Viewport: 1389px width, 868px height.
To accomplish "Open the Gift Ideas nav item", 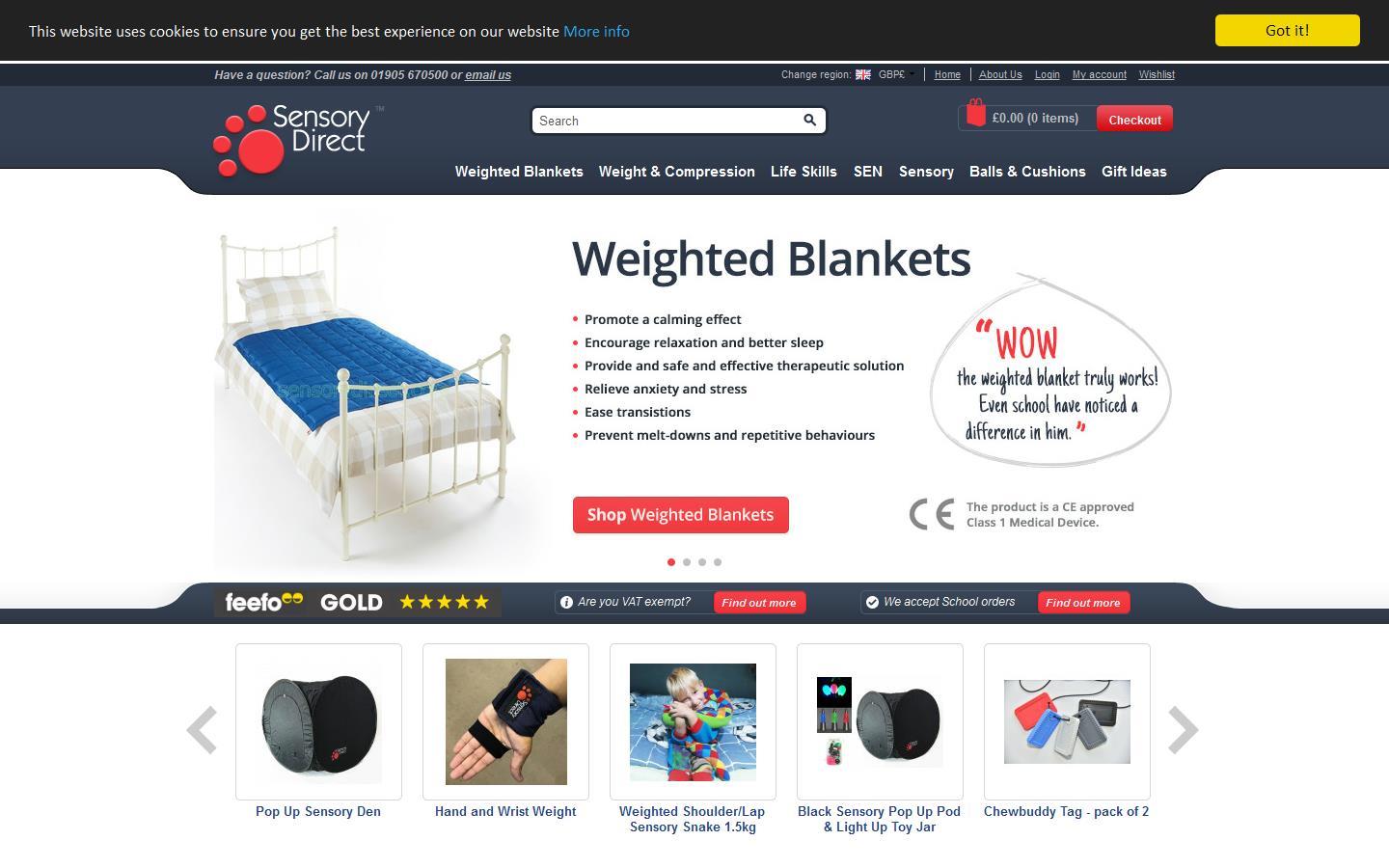I will click(1134, 172).
